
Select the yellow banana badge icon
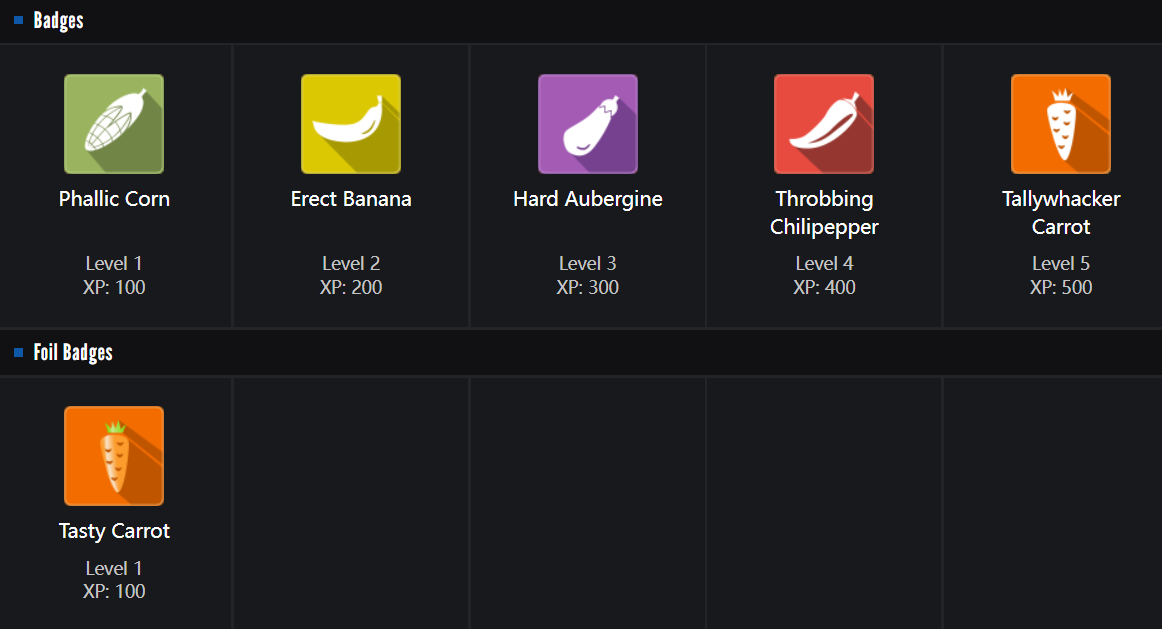click(351, 124)
